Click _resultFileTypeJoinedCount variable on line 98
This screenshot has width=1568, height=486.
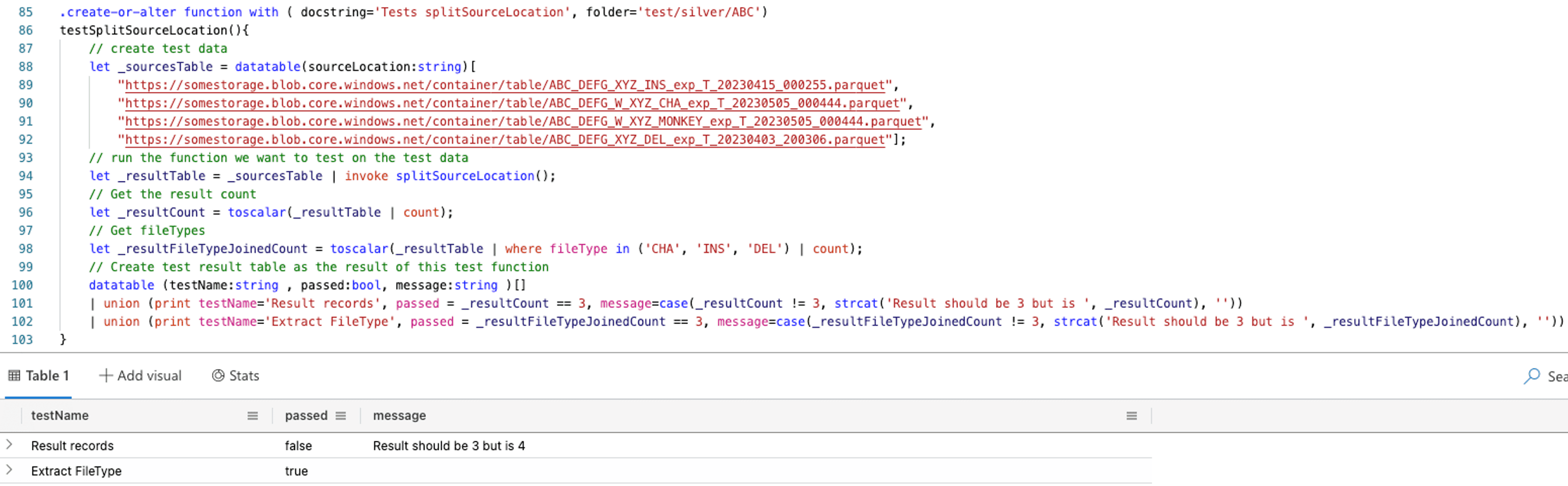[x=213, y=249]
